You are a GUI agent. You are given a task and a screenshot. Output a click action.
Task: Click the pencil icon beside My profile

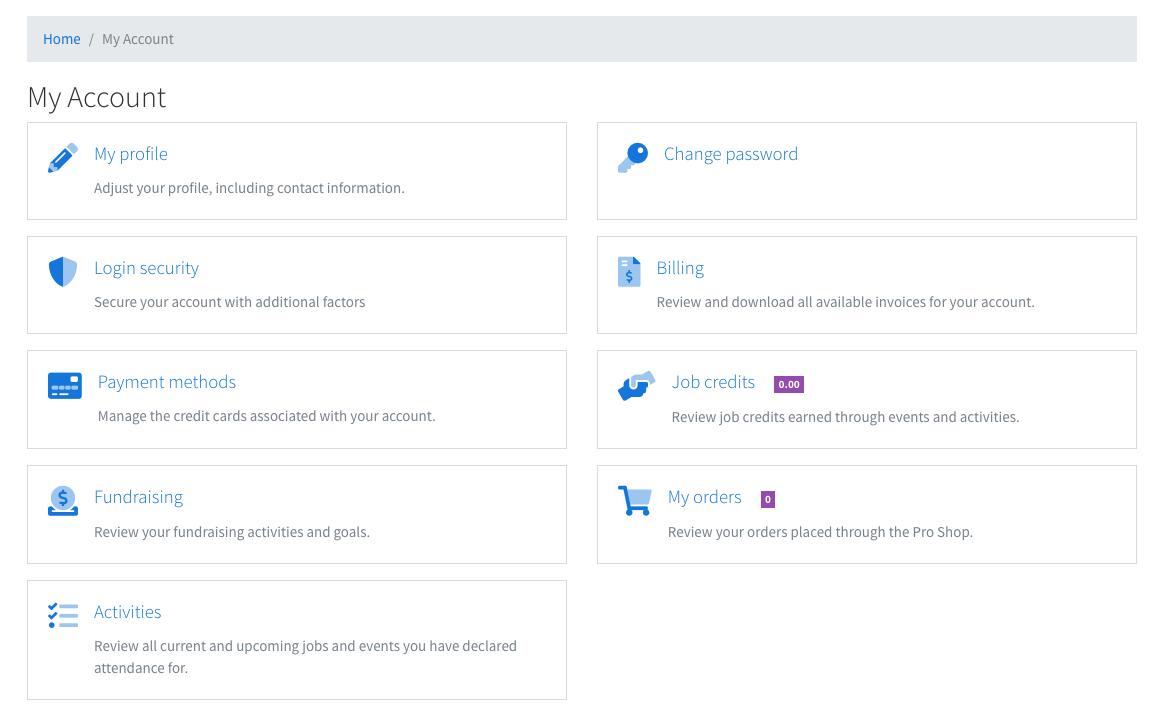point(62,158)
